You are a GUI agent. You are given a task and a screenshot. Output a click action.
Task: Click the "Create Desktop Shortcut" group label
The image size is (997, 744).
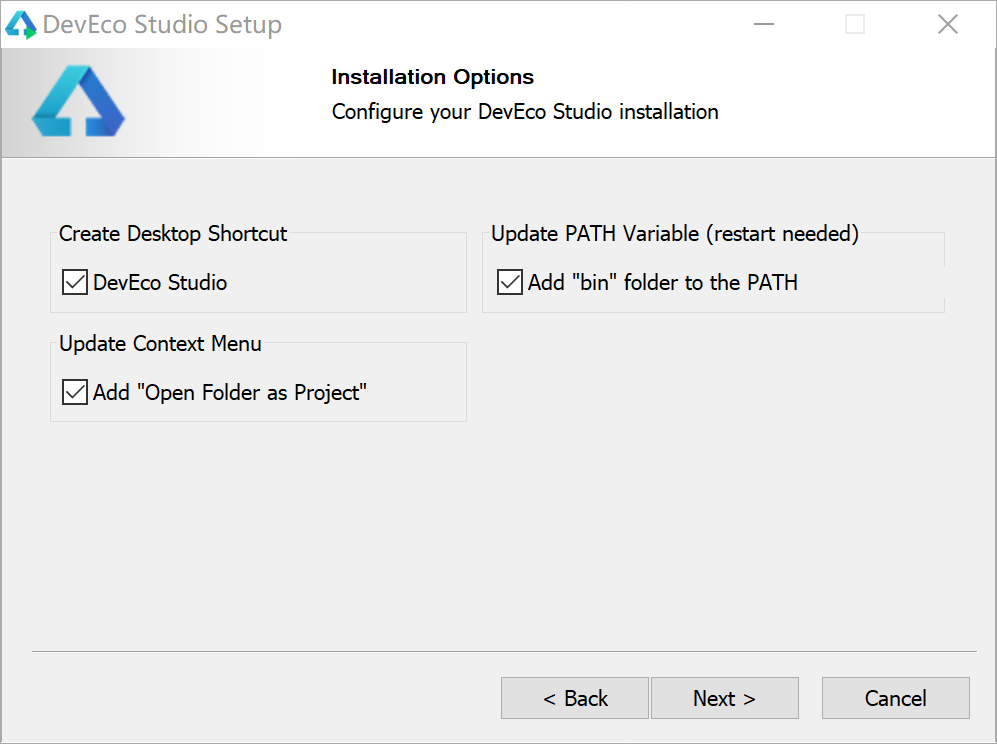[x=173, y=234]
